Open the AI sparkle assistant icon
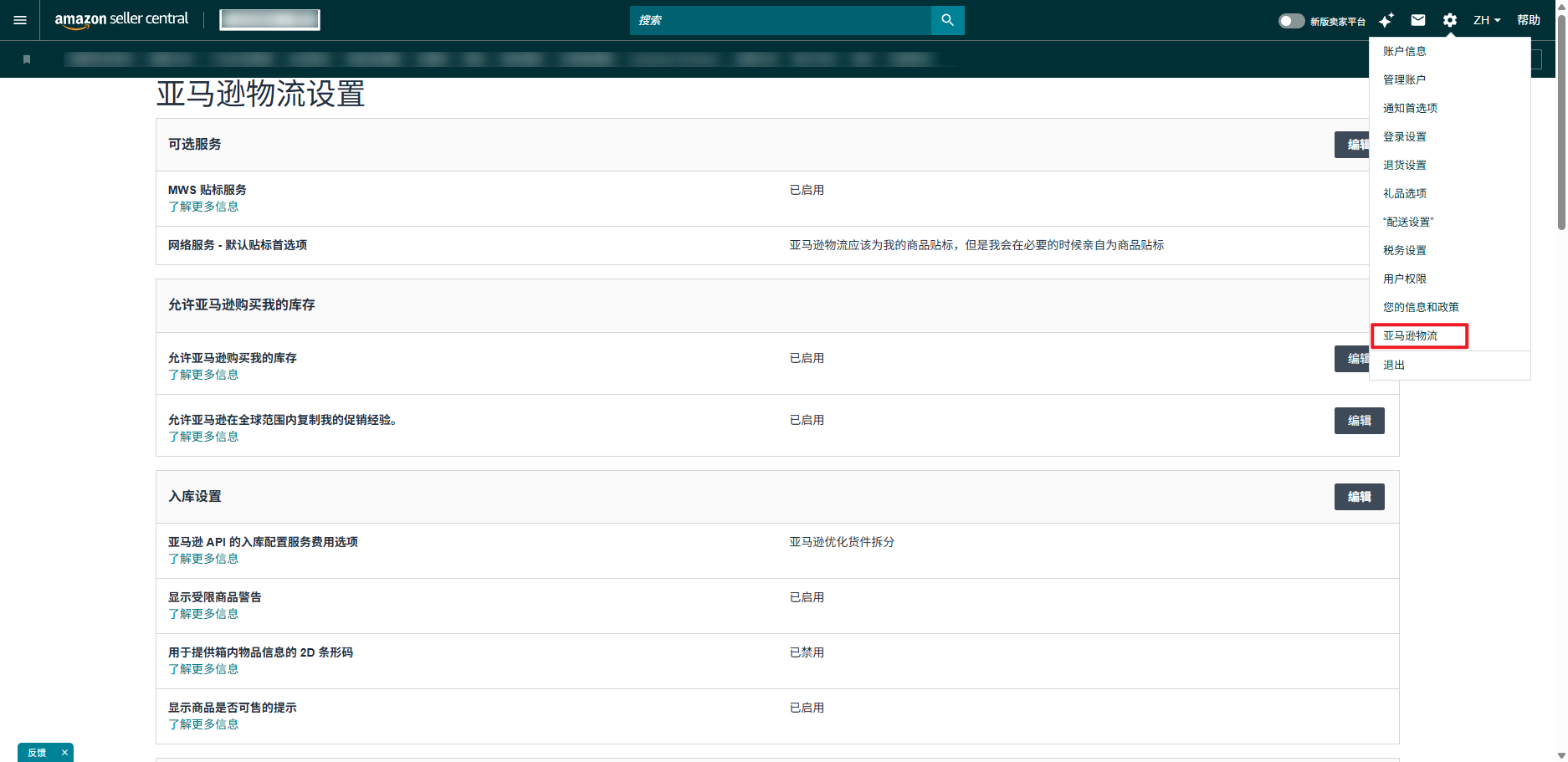 pyautogui.click(x=1386, y=20)
